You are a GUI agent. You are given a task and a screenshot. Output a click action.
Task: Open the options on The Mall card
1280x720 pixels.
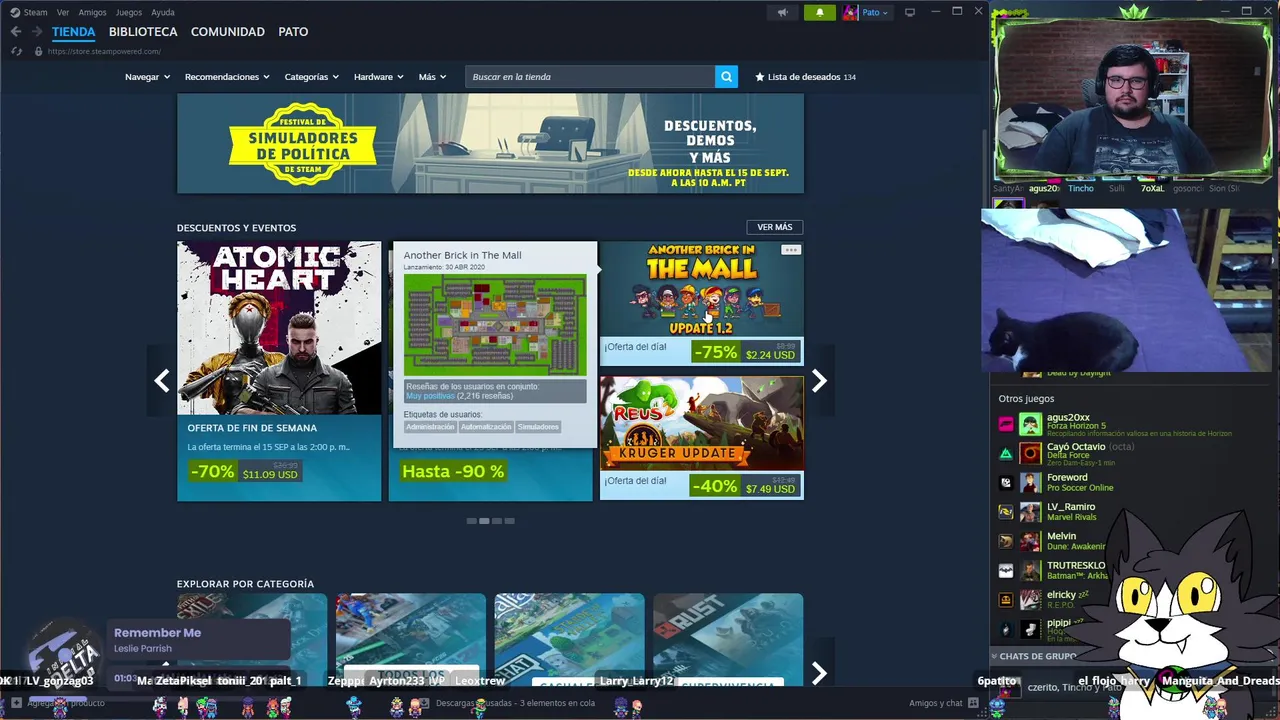click(x=791, y=250)
